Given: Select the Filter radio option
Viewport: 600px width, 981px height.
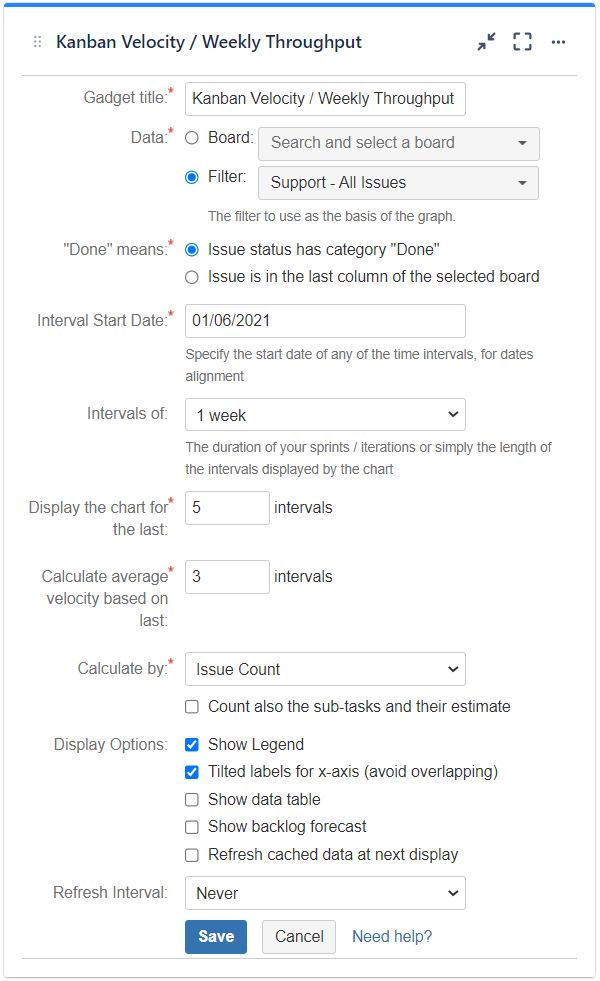Looking at the screenshot, I should tap(190, 177).
